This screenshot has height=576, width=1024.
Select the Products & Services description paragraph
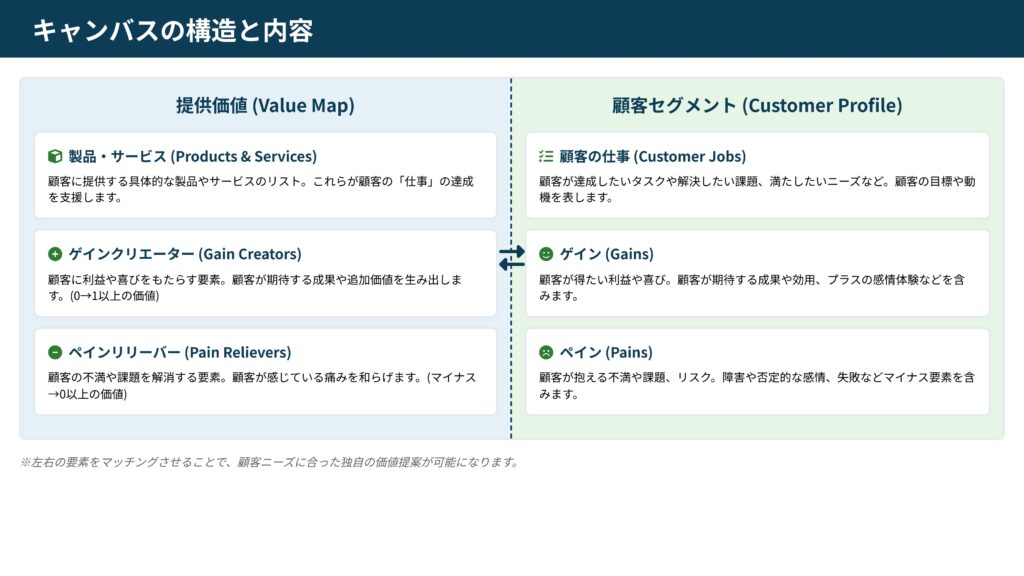coord(260,189)
